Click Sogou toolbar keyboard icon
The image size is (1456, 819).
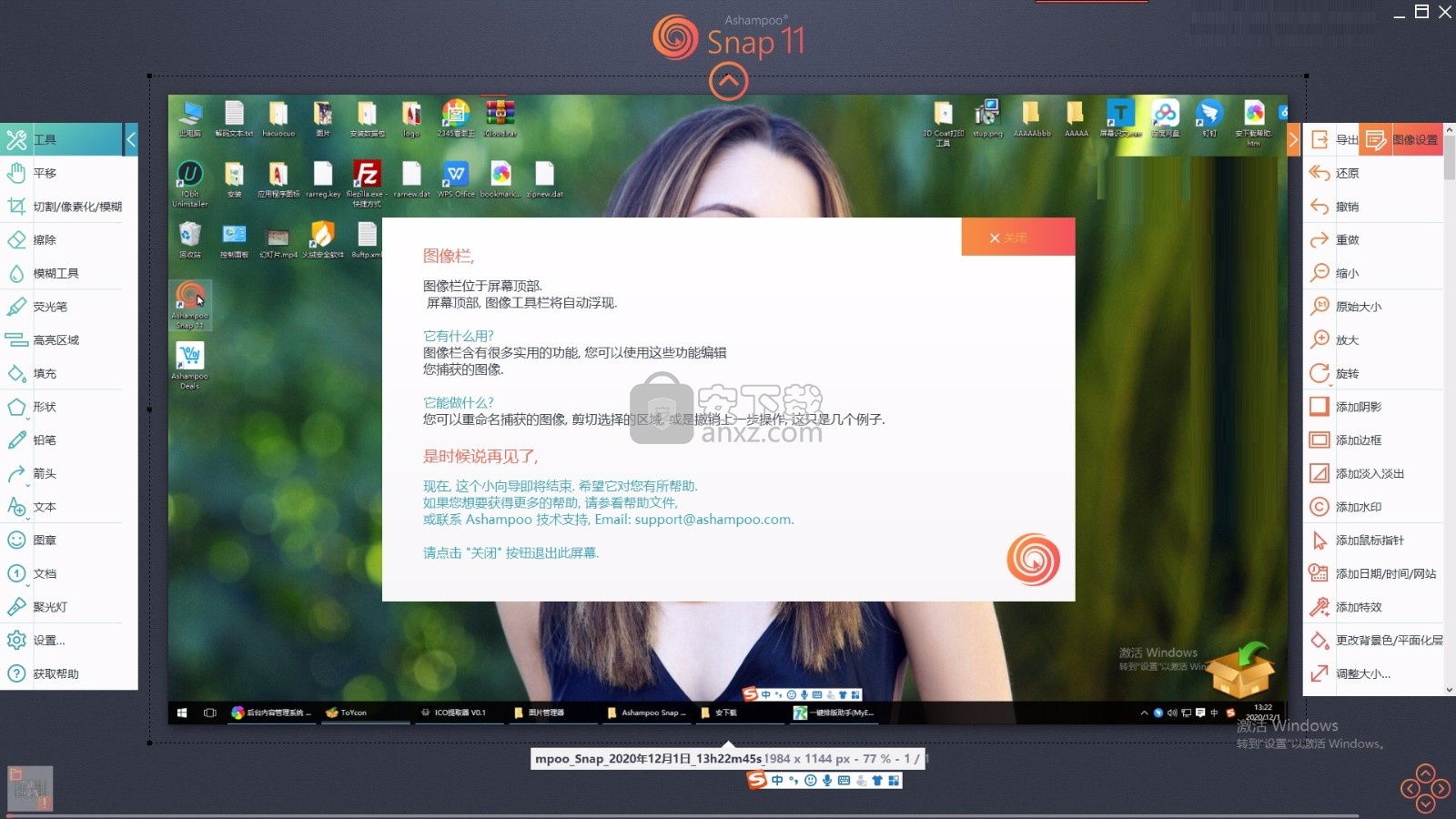[844, 780]
